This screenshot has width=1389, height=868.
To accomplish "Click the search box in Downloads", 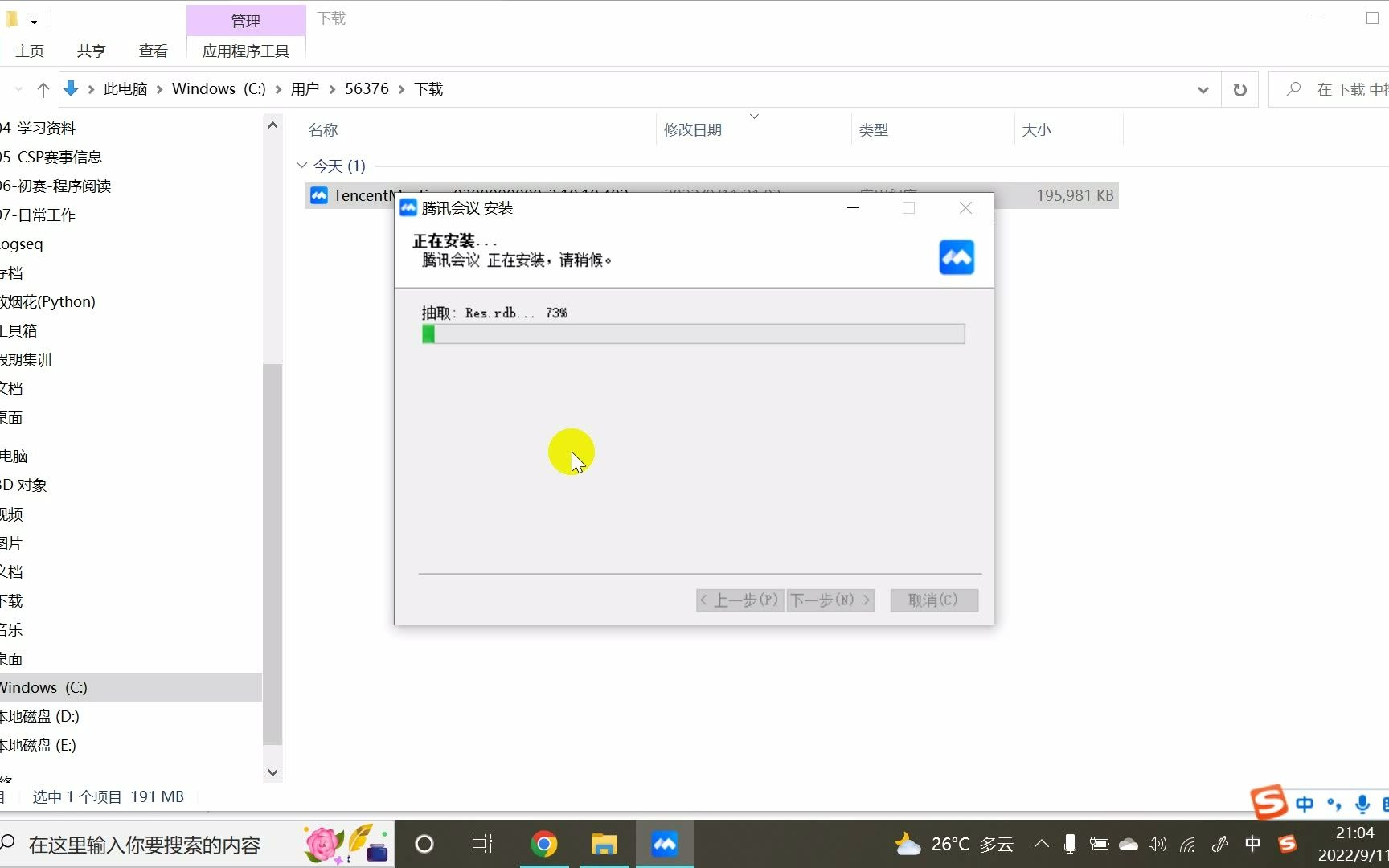I will point(1330,89).
